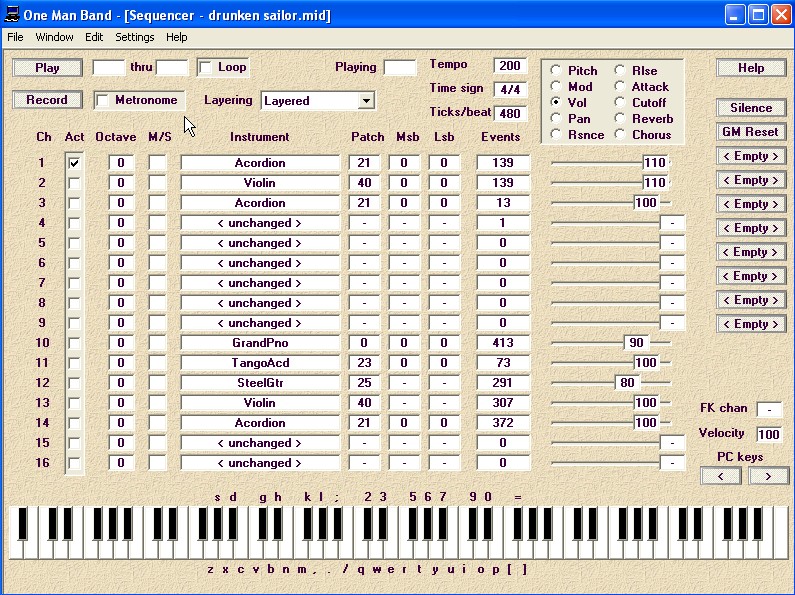
Task: Open the Help menu
Action: tap(176, 37)
